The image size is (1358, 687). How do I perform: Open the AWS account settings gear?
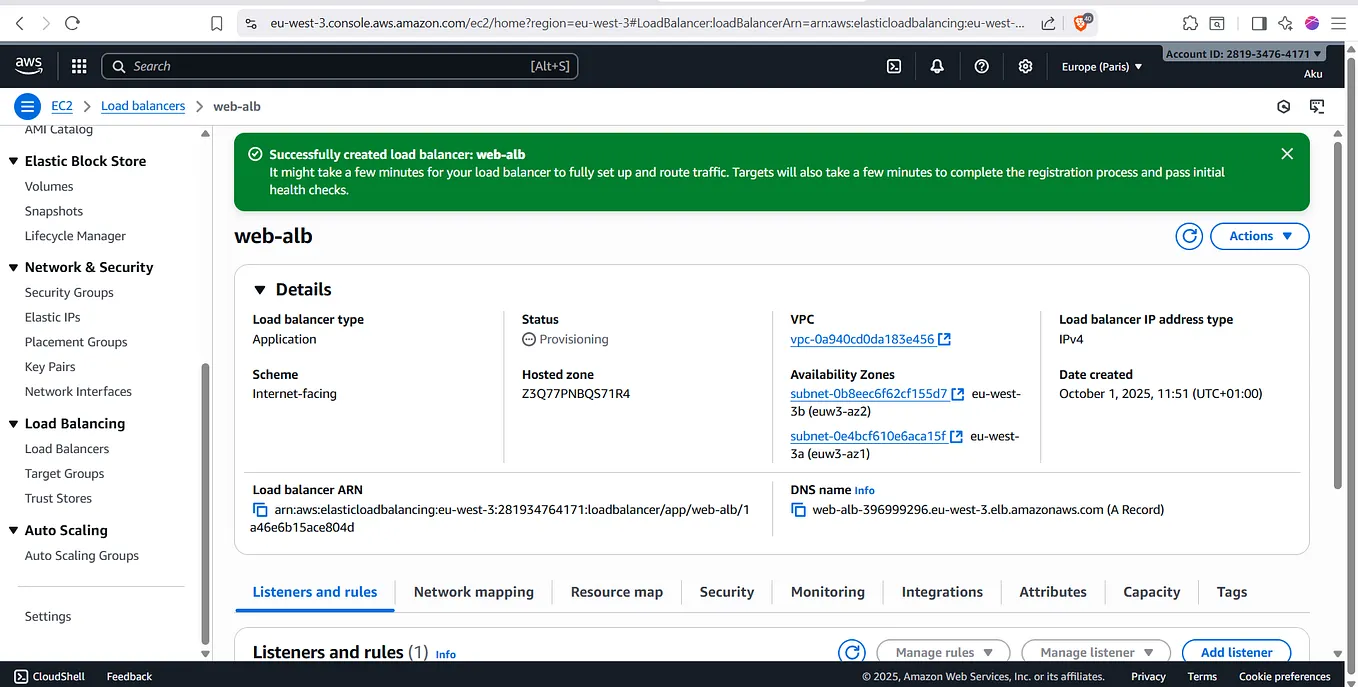pyautogui.click(x=1025, y=66)
